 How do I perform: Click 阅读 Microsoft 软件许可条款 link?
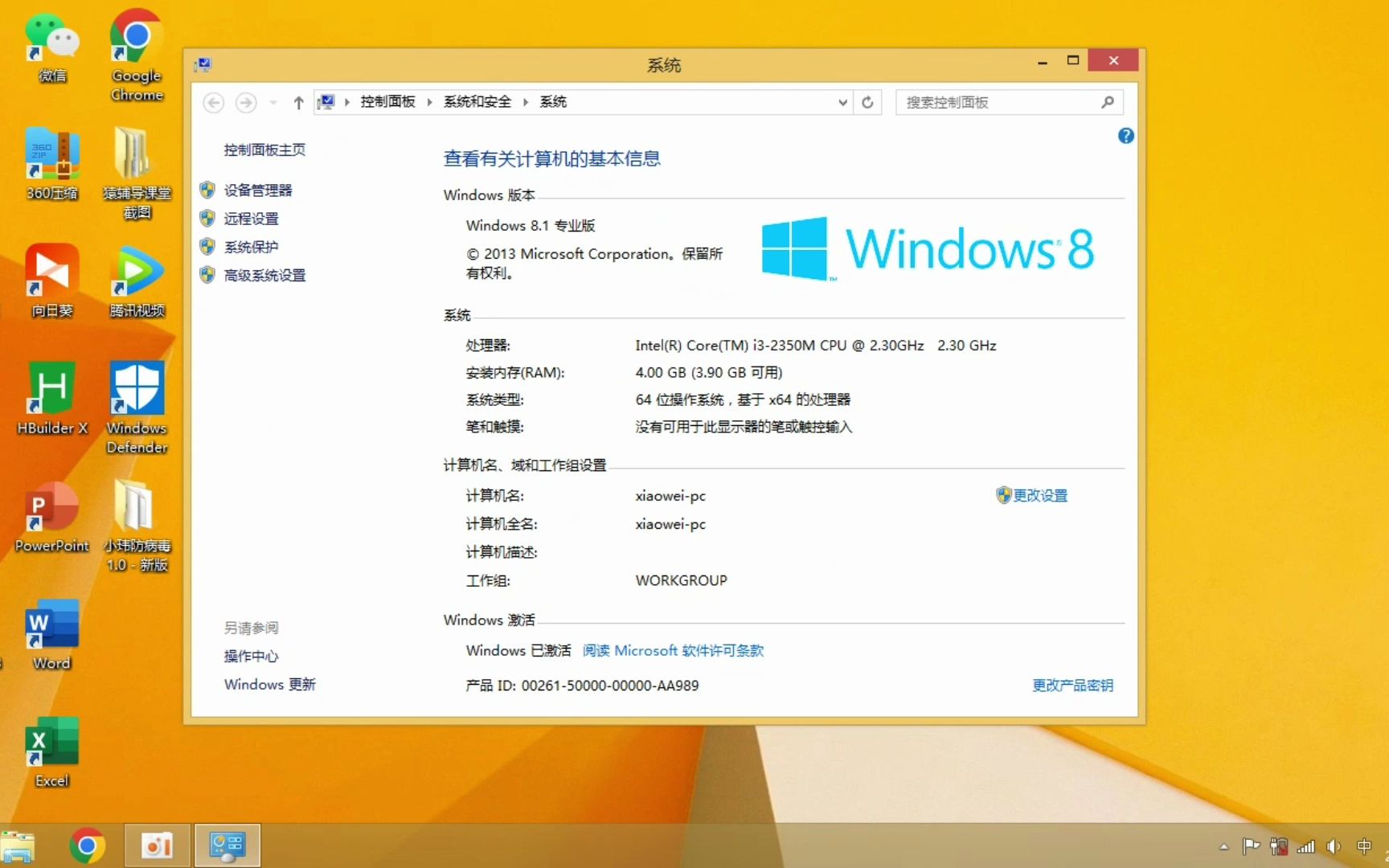(x=673, y=650)
